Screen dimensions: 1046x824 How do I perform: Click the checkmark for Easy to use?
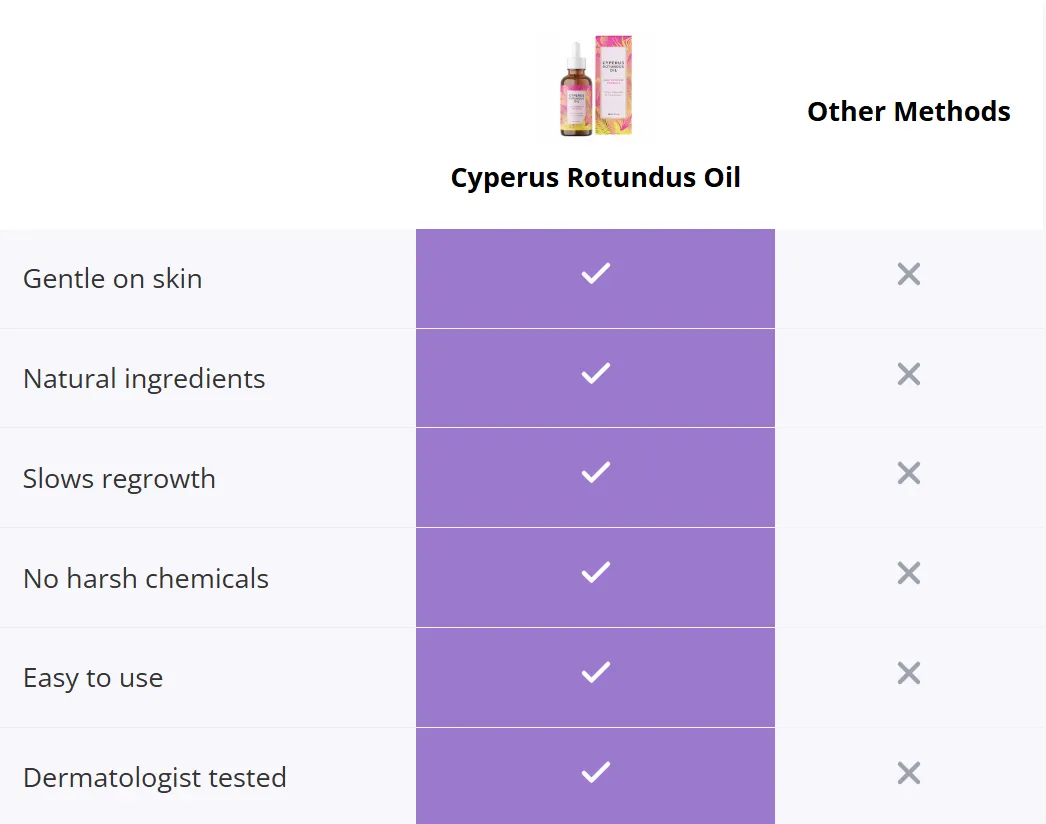coord(596,673)
